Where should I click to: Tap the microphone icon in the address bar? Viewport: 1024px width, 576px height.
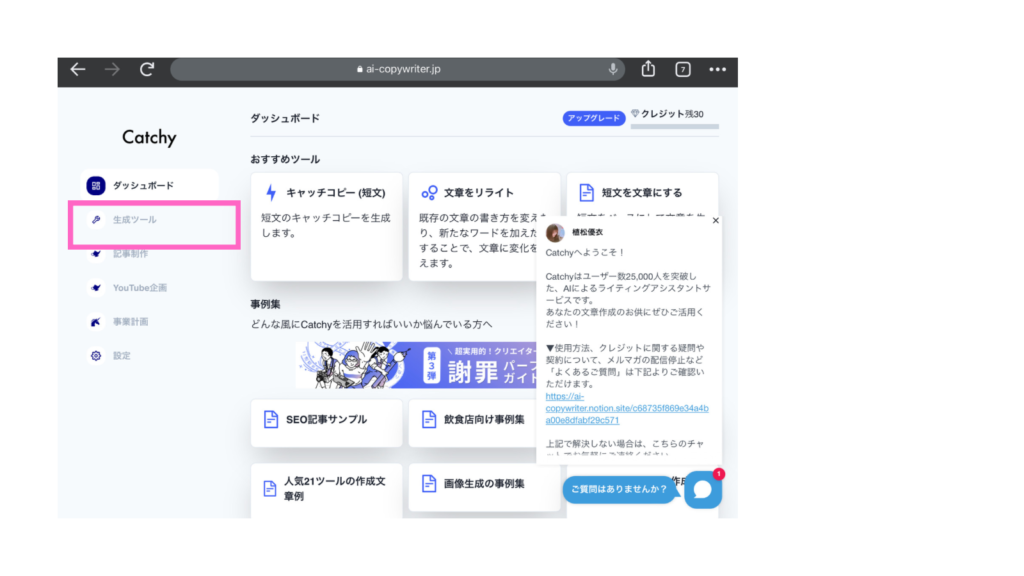point(613,69)
